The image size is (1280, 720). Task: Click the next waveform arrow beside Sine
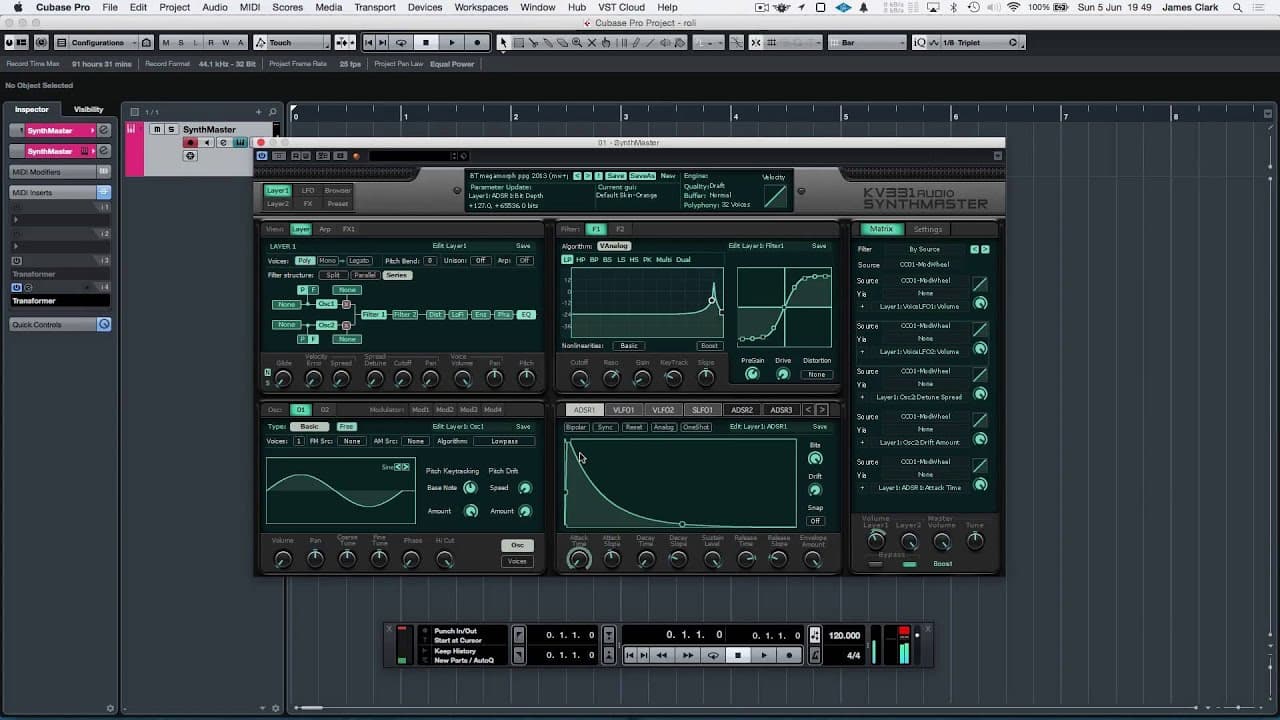406,467
